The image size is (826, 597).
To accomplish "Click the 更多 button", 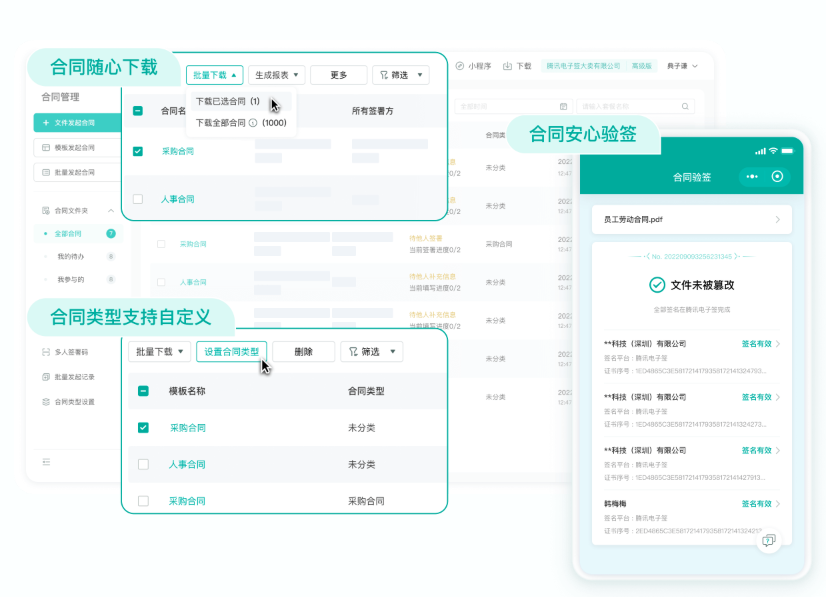I will [339, 75].
